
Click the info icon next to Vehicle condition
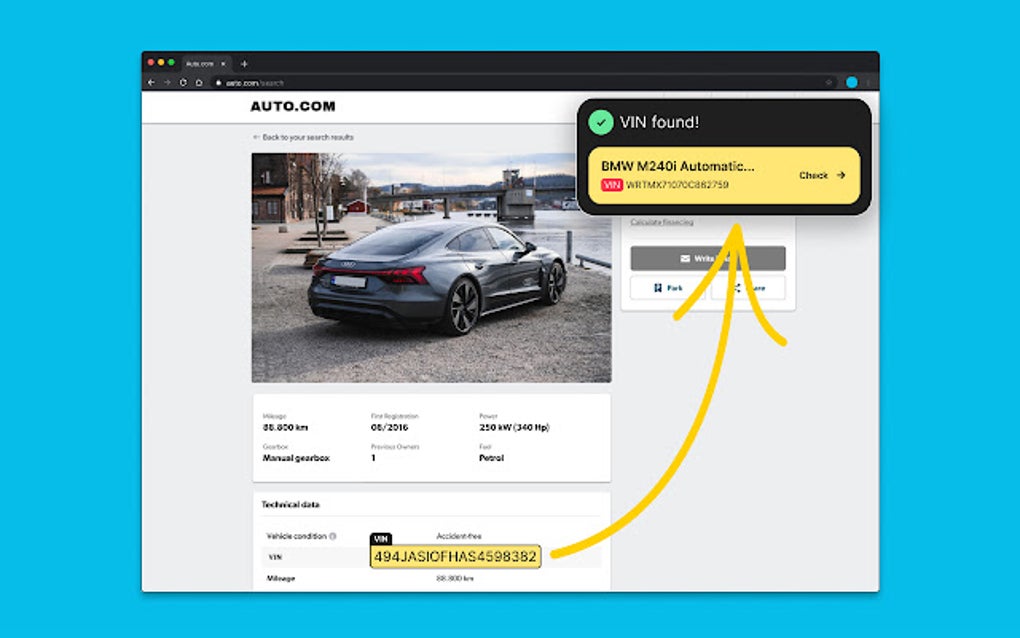[333, 536]
